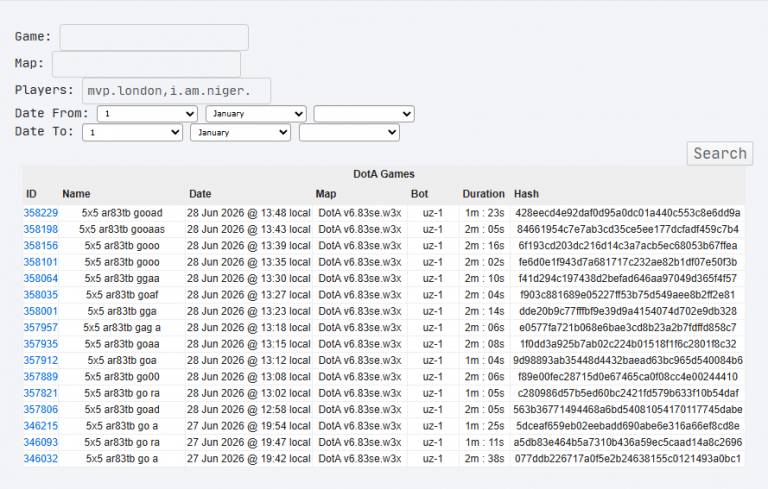
Task: Follow the 357957 game link
Action: pyautogui.click(x=41, y=327)
